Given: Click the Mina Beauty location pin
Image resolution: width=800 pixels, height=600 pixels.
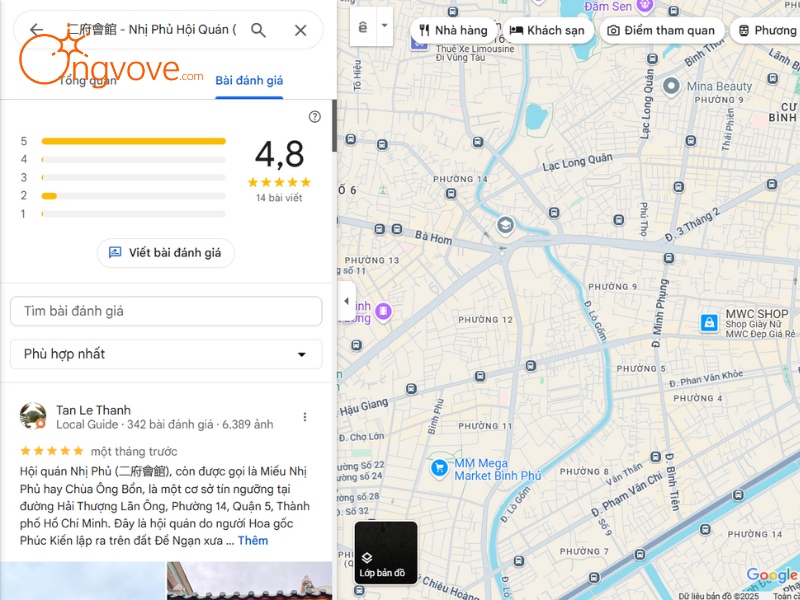Looking at the screenshot, I should (671, 86).
